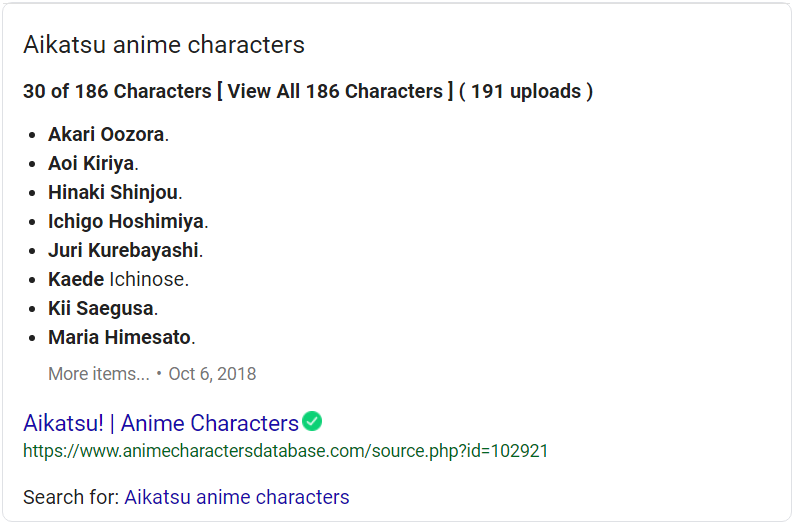Click the "Aikatsu anime characters" heading

tap(164, 45)
